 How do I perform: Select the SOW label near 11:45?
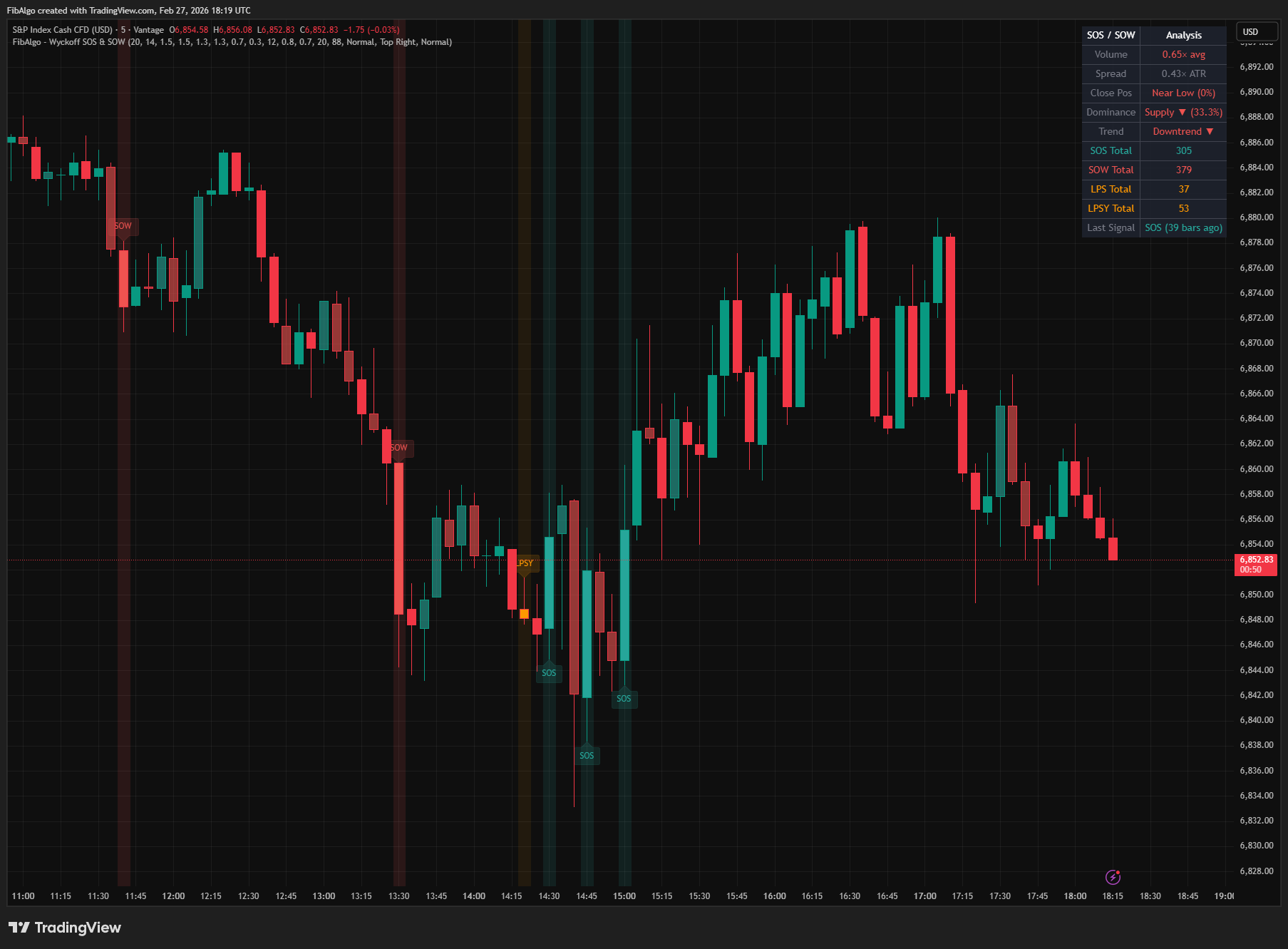tap(123, 226)
